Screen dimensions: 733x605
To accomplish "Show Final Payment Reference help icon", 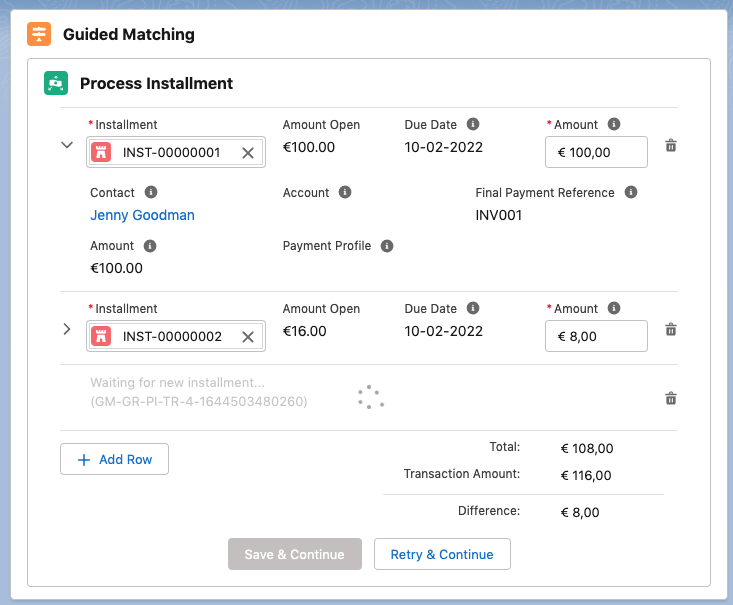I will tap(630, 192).
